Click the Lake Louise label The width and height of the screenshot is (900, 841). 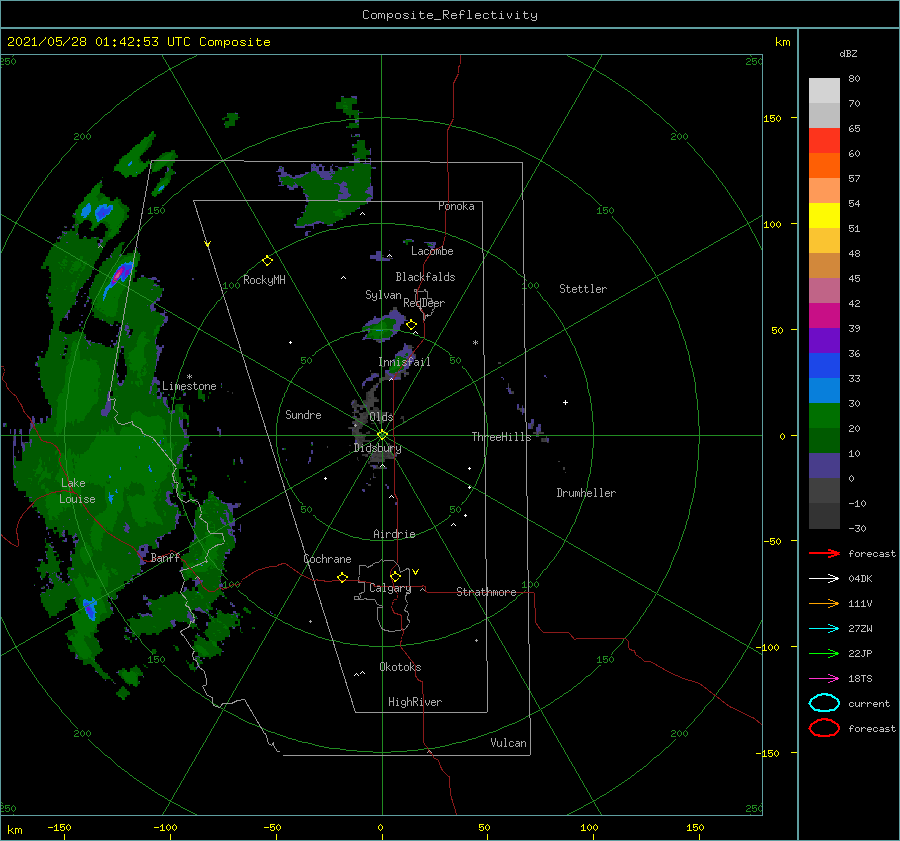click(77, 491)
